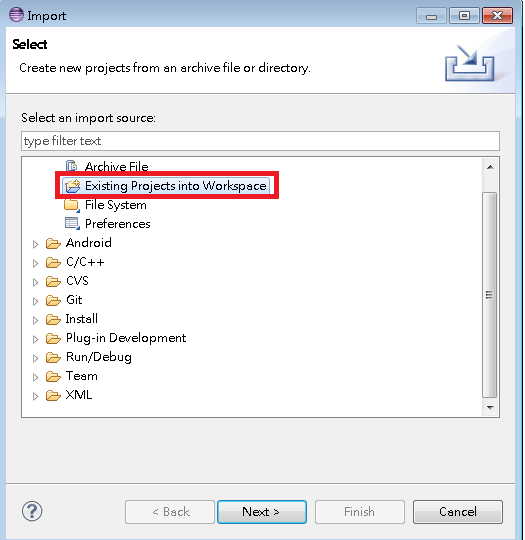Select the Team tree item
Screen dimensions: 525x540
tap(82, 376)
